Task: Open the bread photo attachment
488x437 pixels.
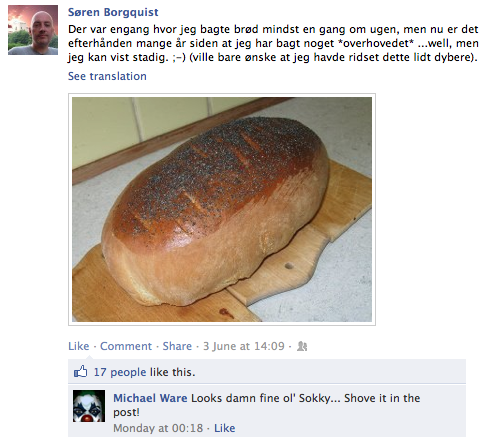Action: click(222, 209)
